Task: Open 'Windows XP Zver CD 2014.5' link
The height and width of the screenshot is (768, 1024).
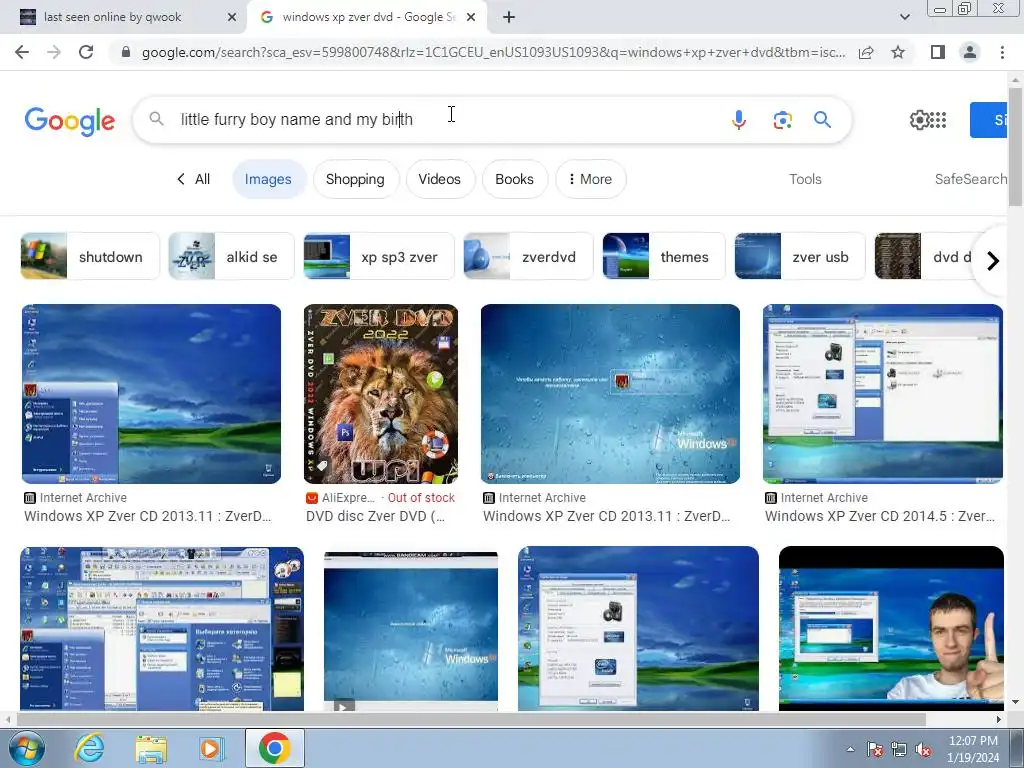Action: tap(880, 516)
